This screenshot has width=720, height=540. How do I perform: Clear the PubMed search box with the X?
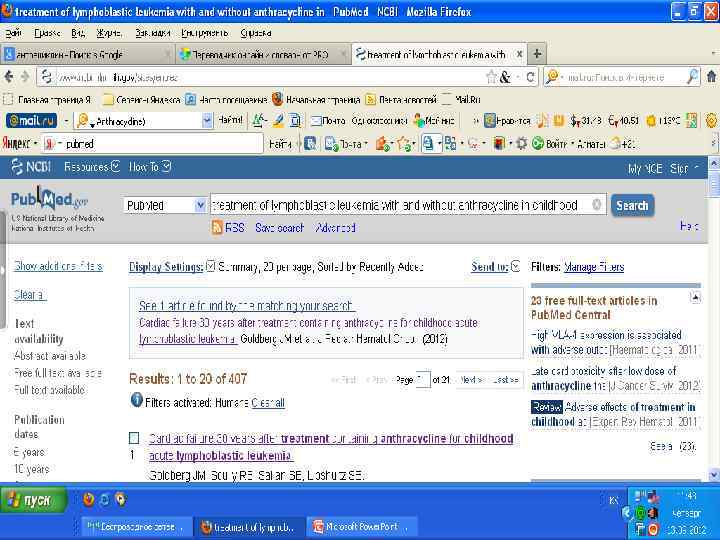coord(596,205)
